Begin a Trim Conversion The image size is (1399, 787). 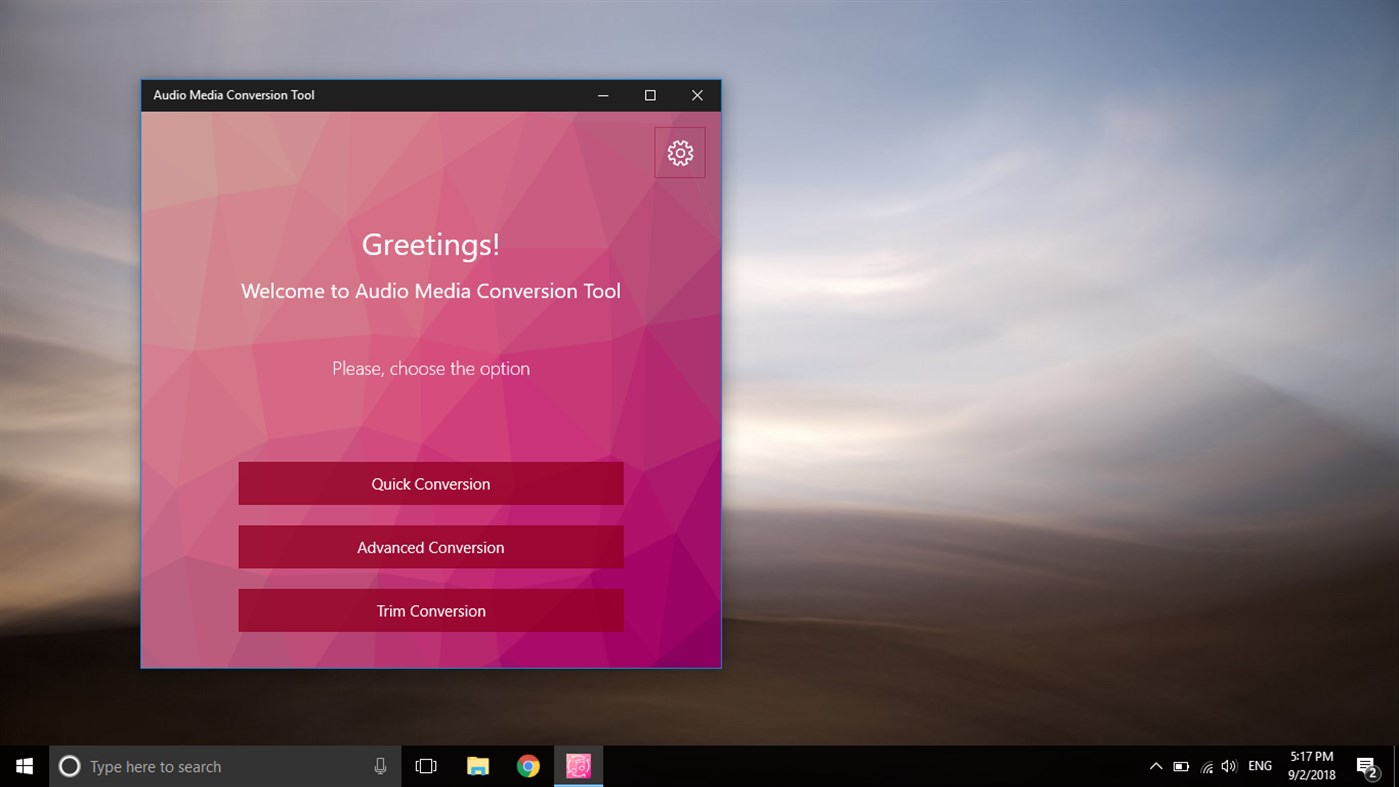pyautogui.click(x=430, y=610)
